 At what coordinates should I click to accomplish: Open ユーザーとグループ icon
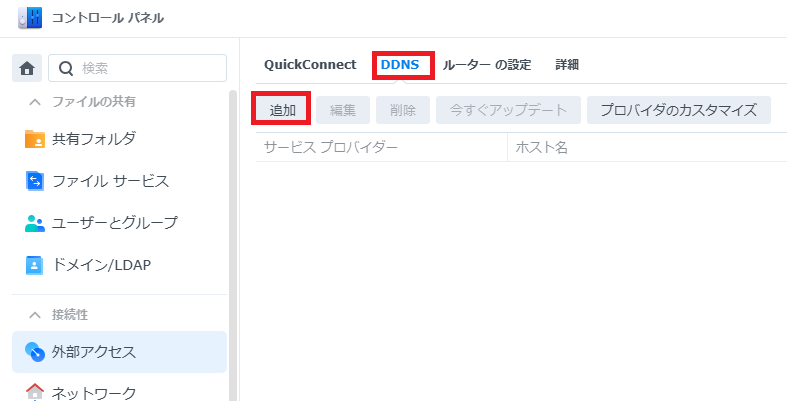coord(35,223)
